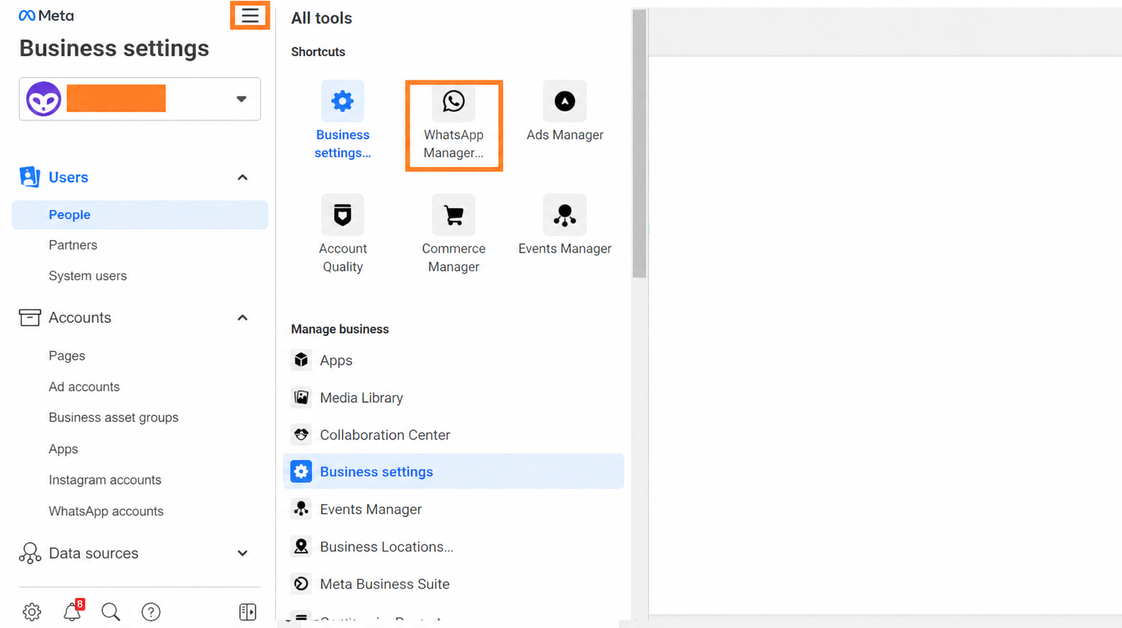Go to System users

tap(88, 276)
